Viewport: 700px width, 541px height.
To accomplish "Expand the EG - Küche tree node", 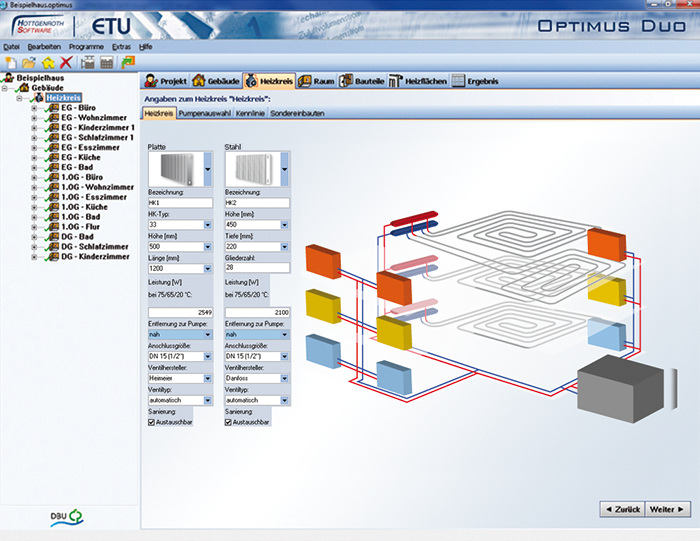I will coord(34,158).
